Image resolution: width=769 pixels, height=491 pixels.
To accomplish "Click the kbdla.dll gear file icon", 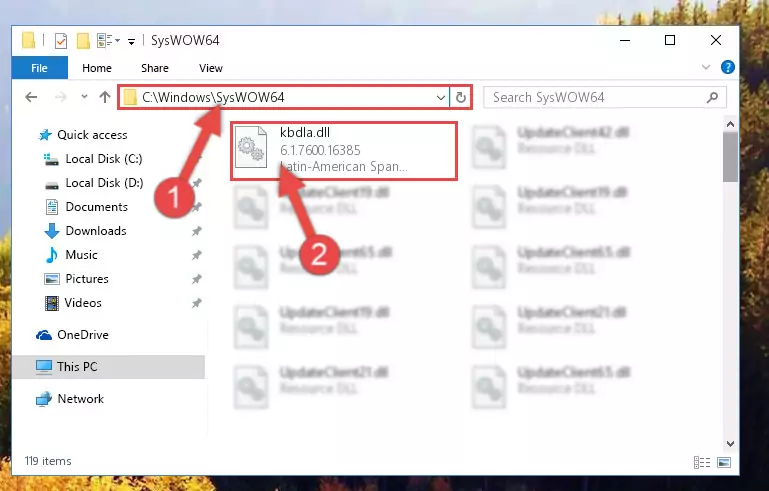I will (251, 147).
